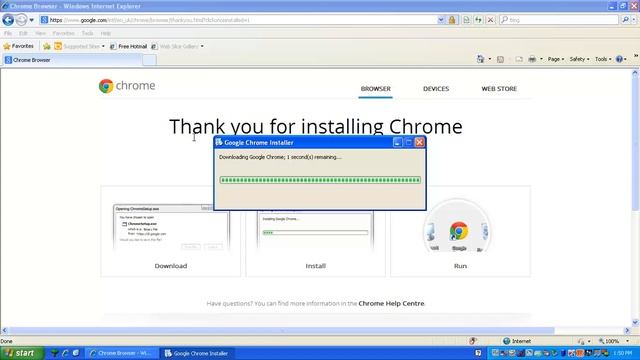This screenshot has width=640, height=360.
Task: Select the WEB STORE page tab
Action: [499, 89]
